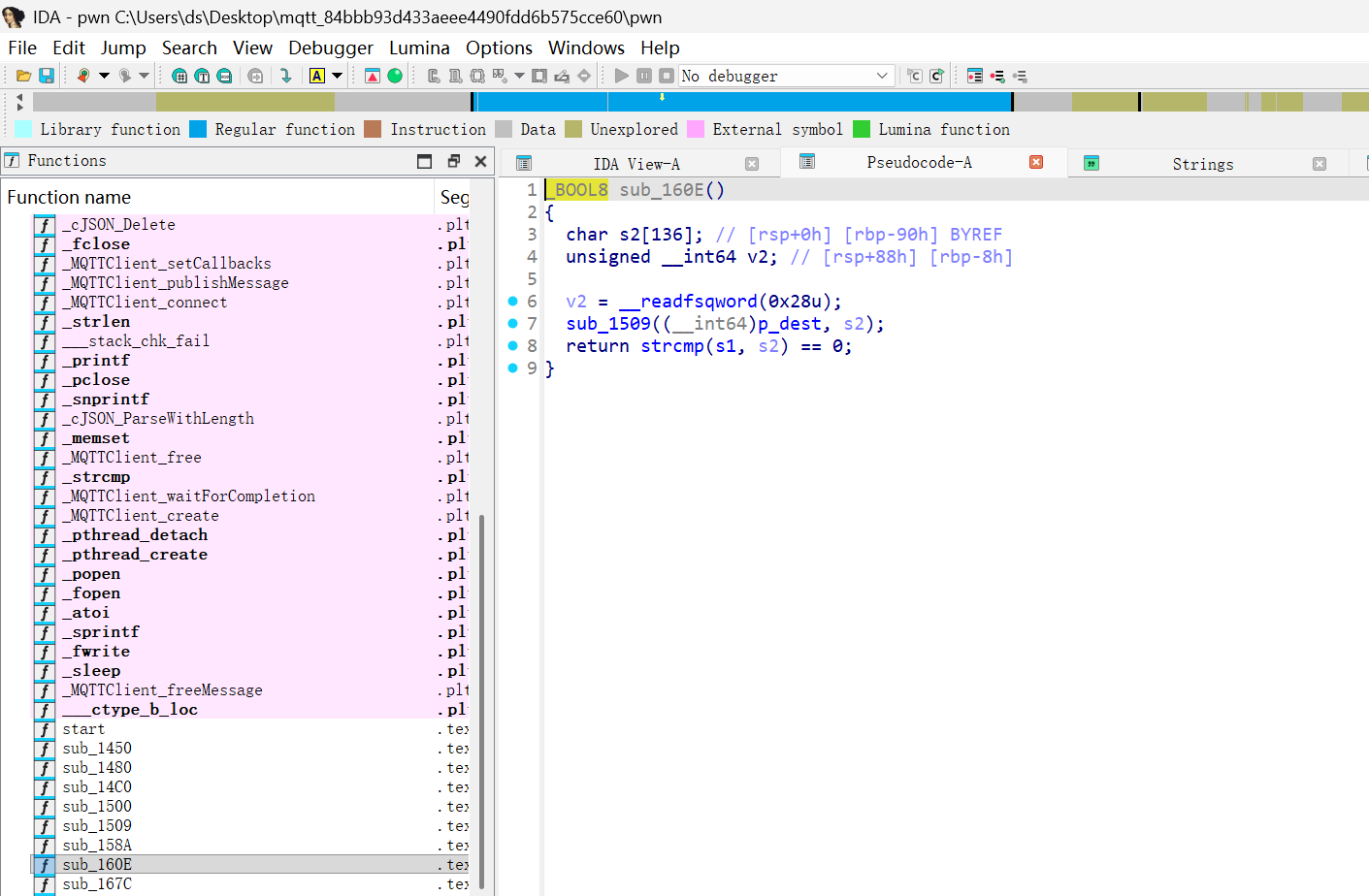
Task: Toggle breakpoint dot on line 8
Action: (x=513, y=346)
